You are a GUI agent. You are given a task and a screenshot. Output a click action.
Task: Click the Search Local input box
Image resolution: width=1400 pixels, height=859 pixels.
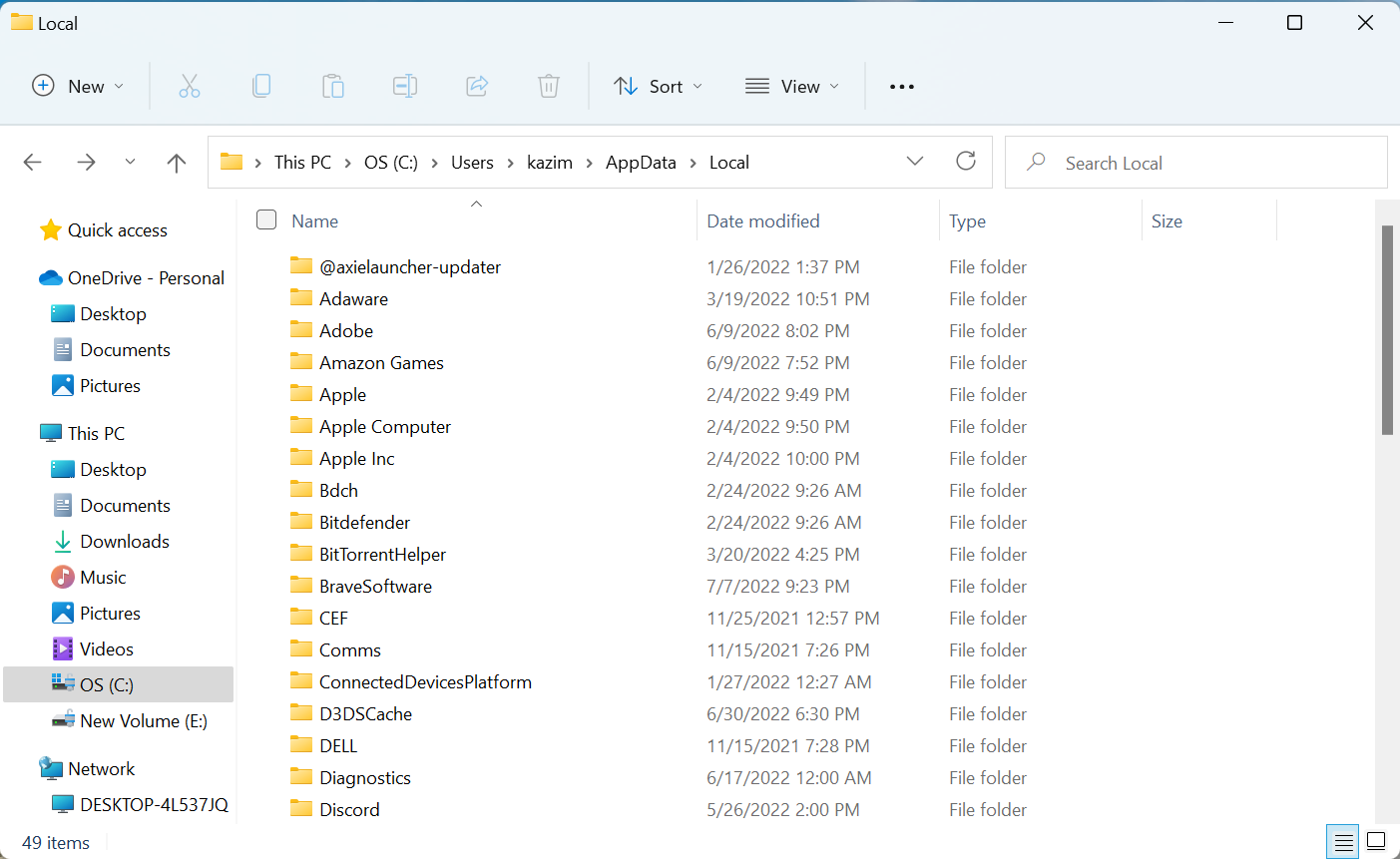pos(1207,163)
